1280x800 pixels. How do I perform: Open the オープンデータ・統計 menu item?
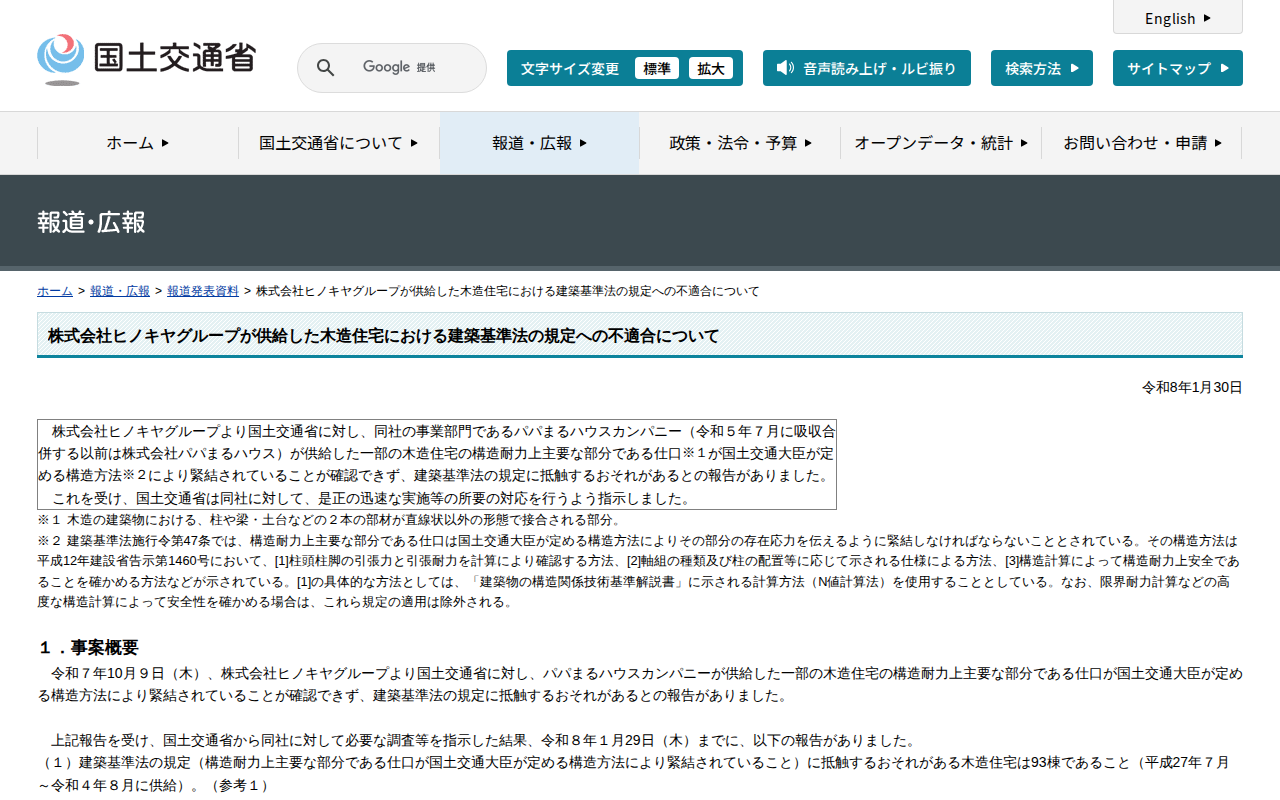tap(940, 143)
